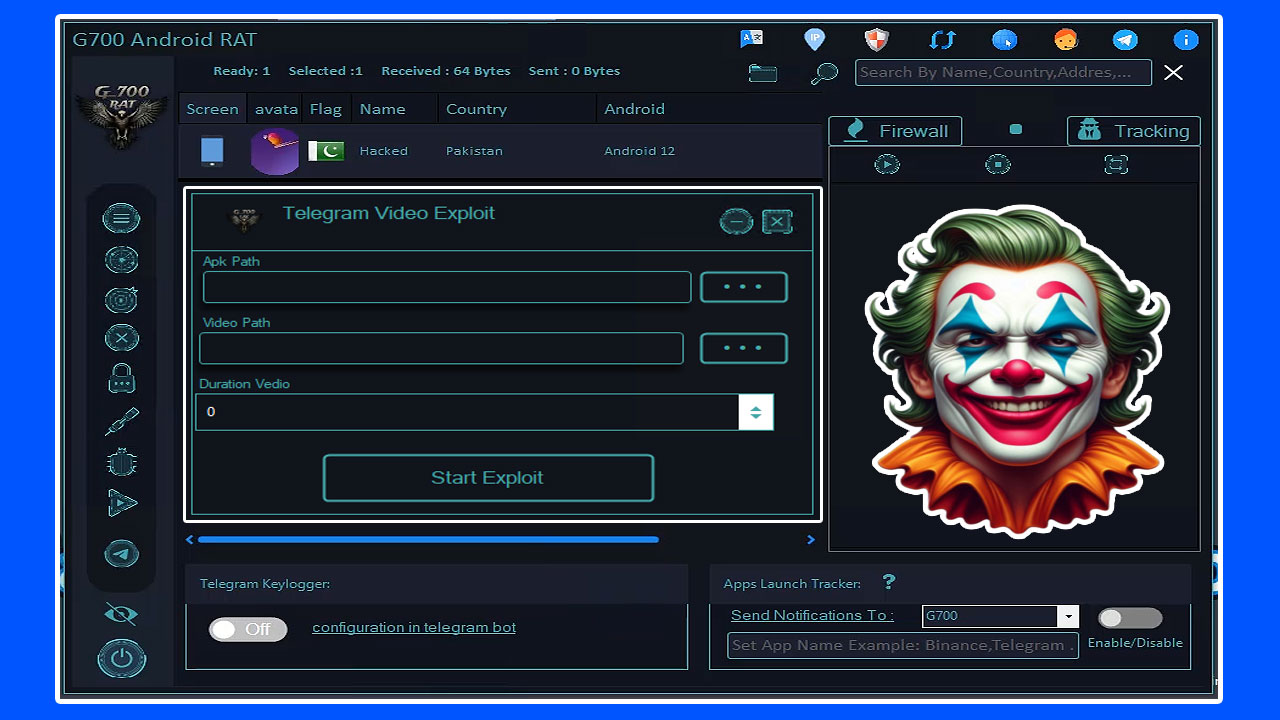Image resolution: width=1280 pixels, height=720 pixels.
Task: Open the translate language icon in top toolbar
Action: point(752,39)
